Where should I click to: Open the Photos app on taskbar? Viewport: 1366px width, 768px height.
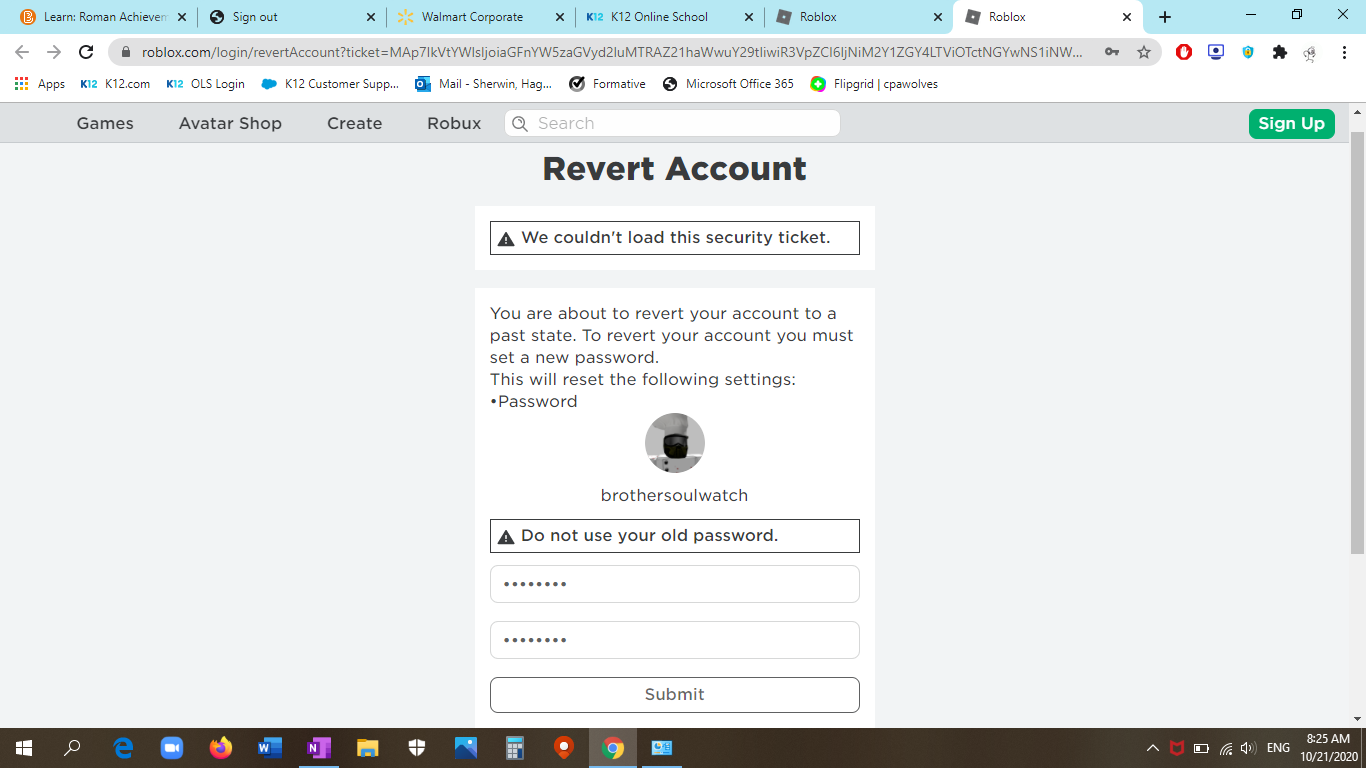tap(466, 748)
